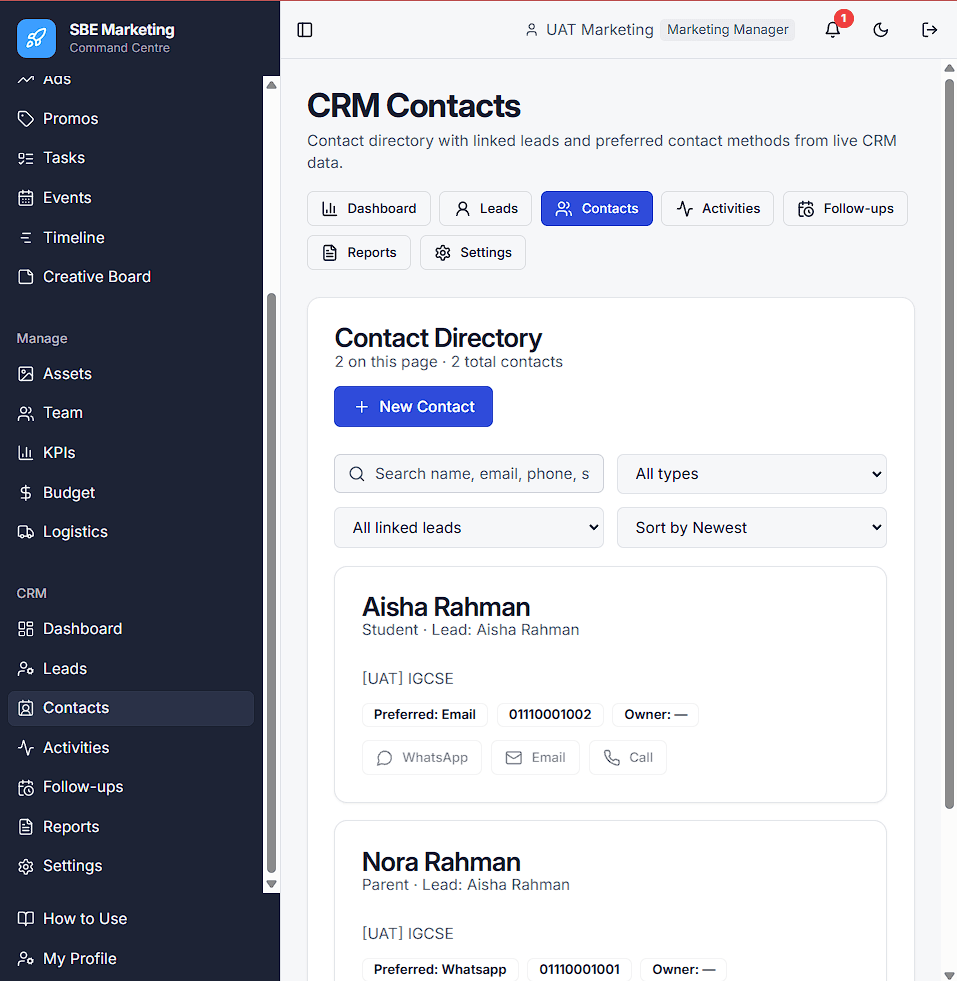Open the All types dropdown
This screenshot has width=957, height=981.
click(x=752, y=474)
